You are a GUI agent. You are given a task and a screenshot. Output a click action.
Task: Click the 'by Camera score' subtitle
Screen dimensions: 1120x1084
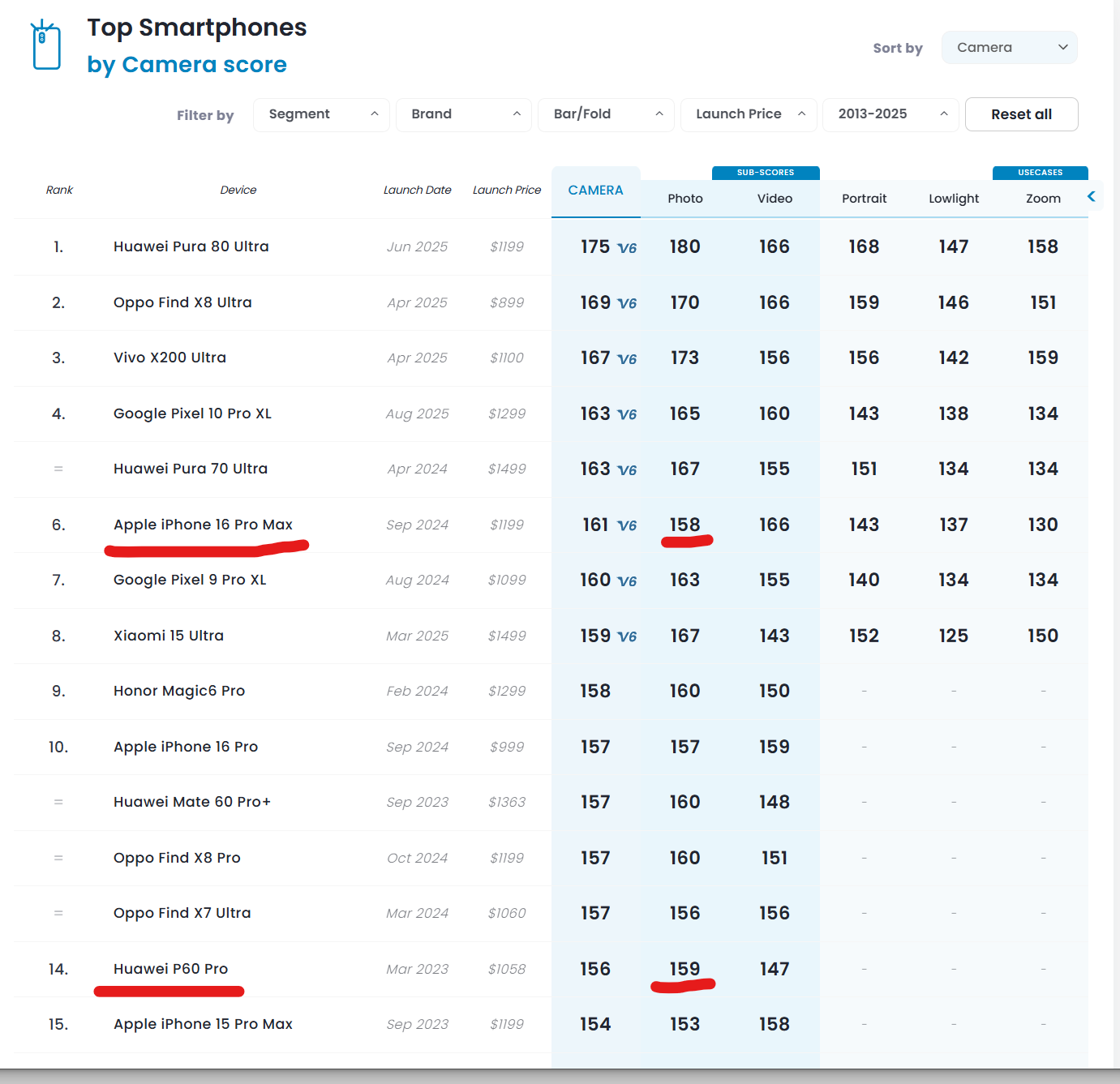click(187, 65)
